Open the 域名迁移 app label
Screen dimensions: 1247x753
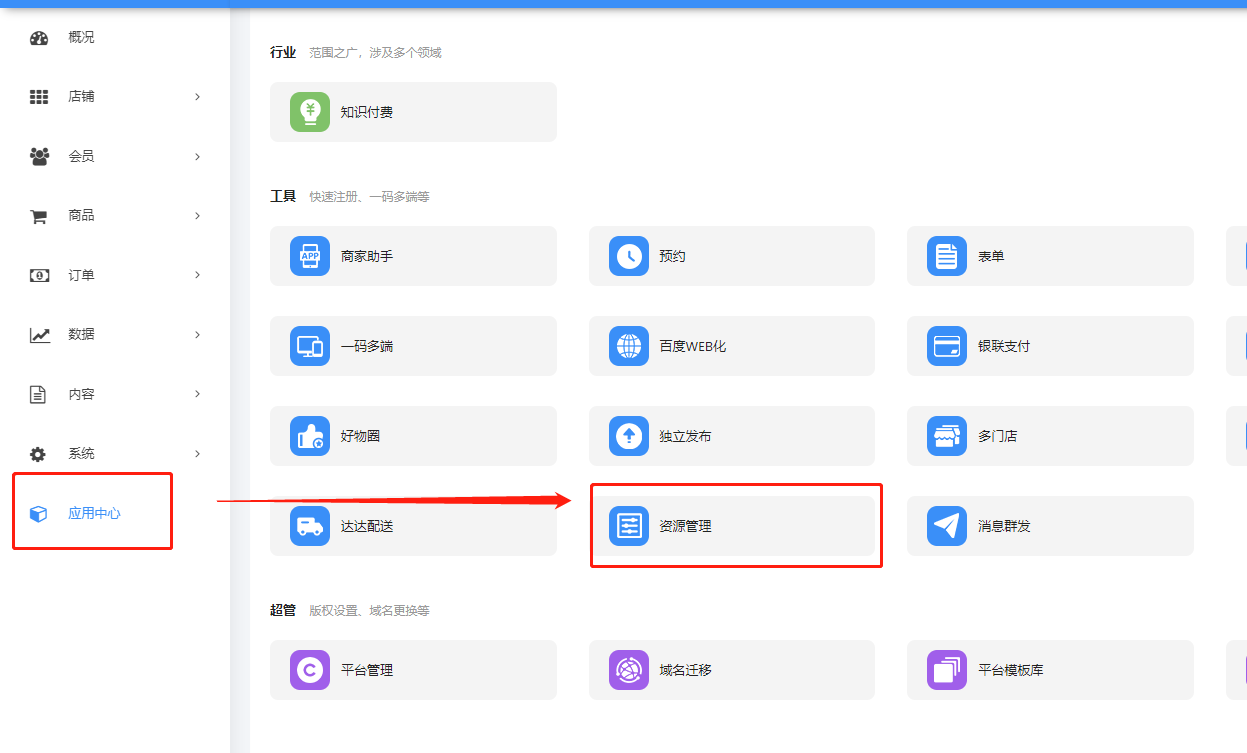685,670
